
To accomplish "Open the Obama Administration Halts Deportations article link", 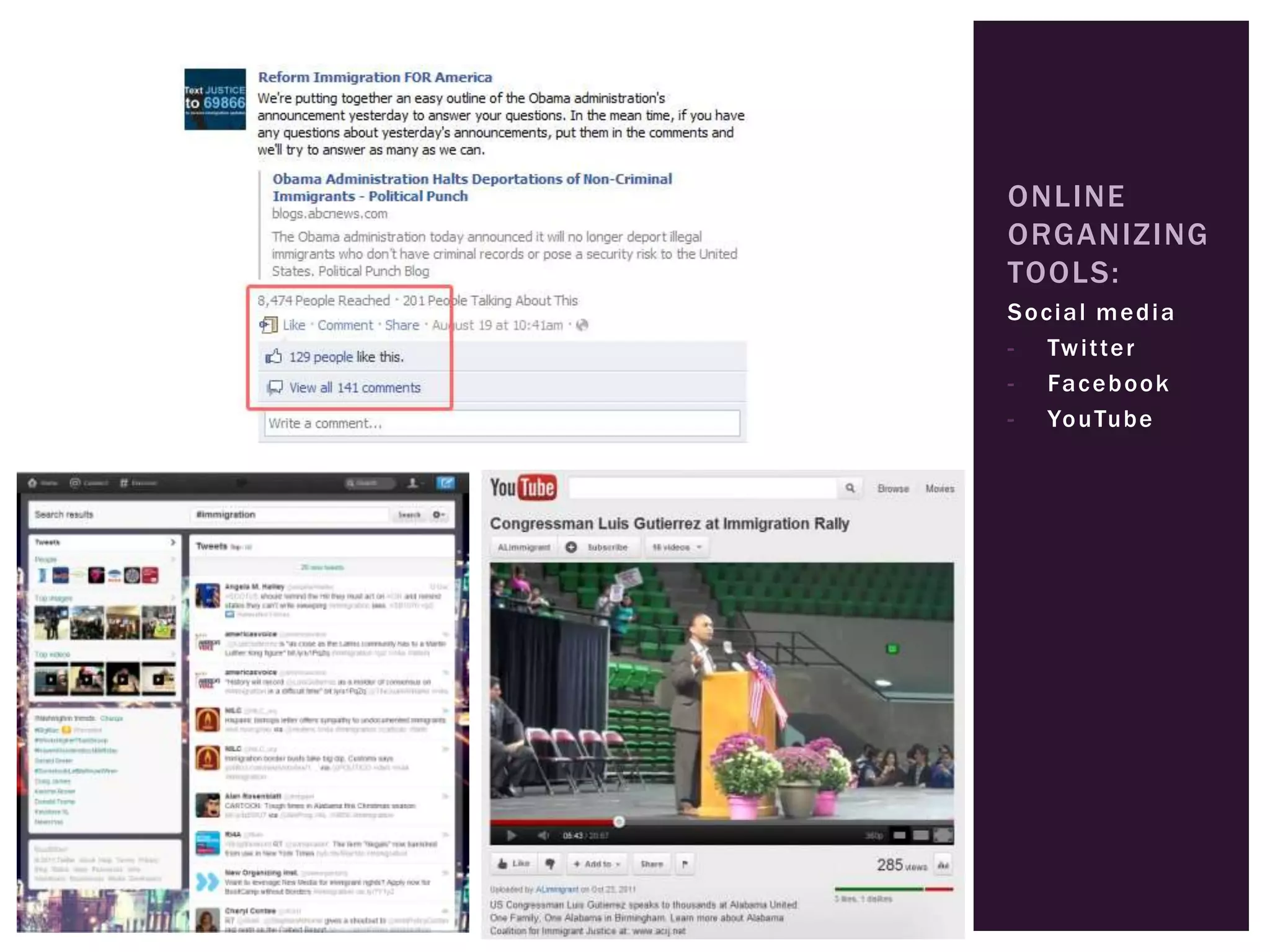I will (472, 187).
